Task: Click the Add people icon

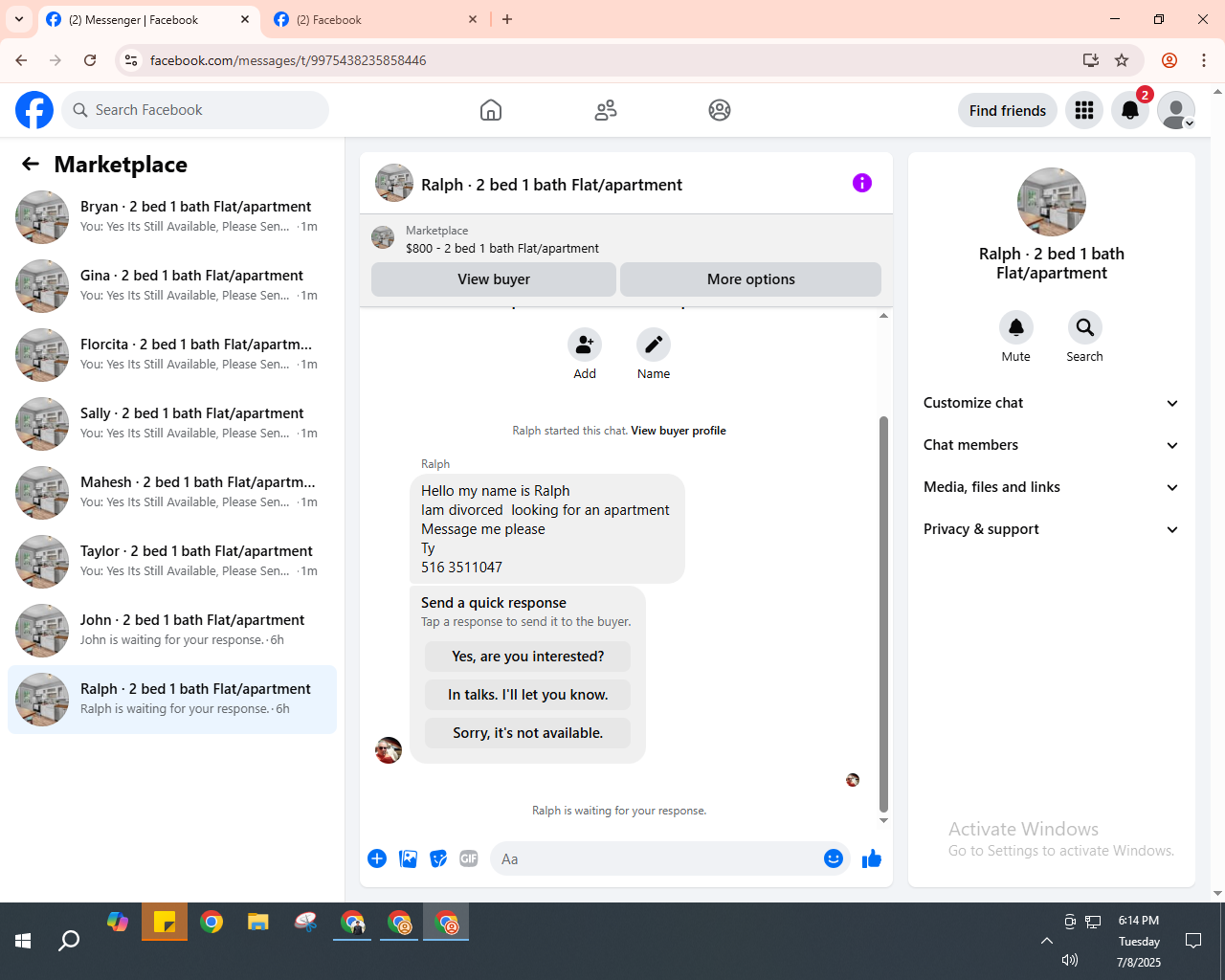Action: pos(585,345)
